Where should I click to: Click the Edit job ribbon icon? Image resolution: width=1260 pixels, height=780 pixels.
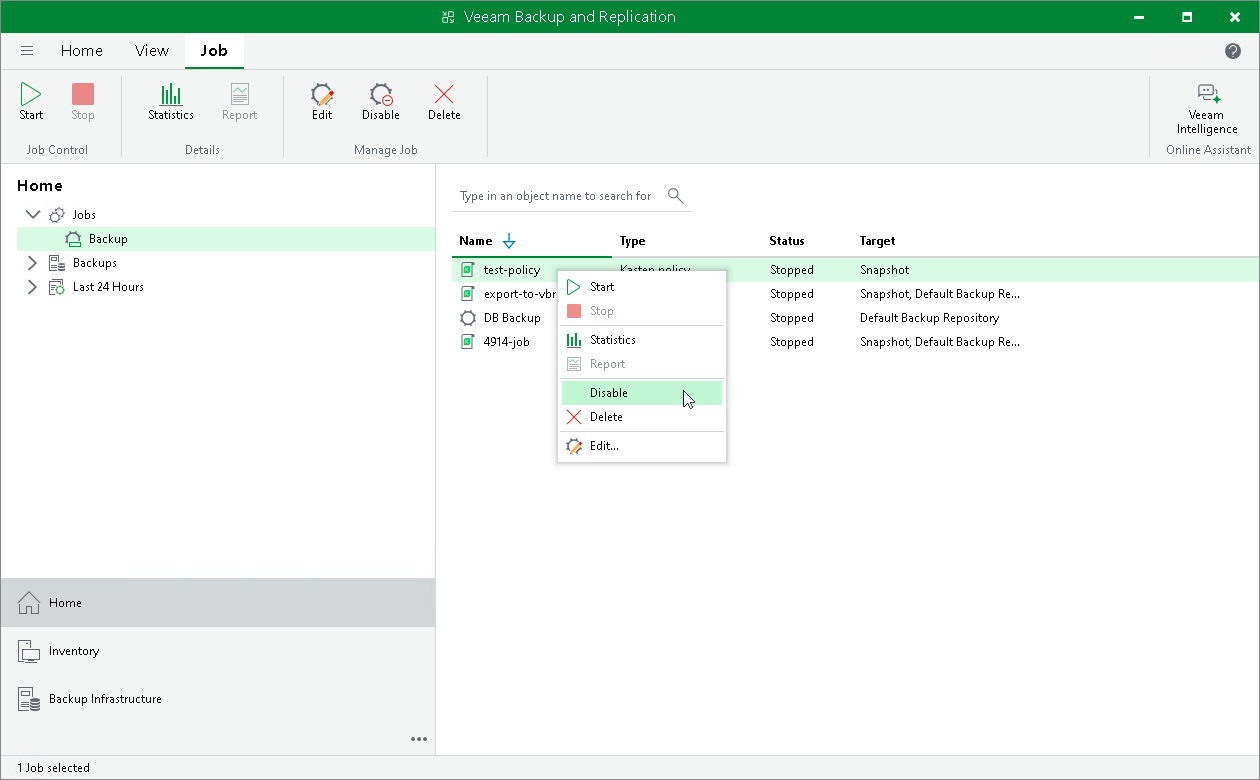pyautogui.click(x=322, y=94)
